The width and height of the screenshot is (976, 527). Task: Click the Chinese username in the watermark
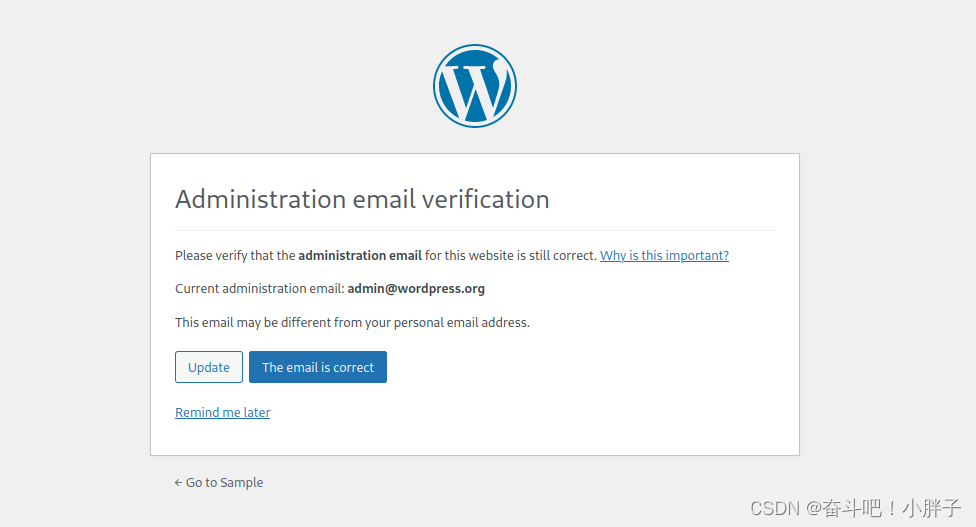pyautogui.click(x=891, y=508)
